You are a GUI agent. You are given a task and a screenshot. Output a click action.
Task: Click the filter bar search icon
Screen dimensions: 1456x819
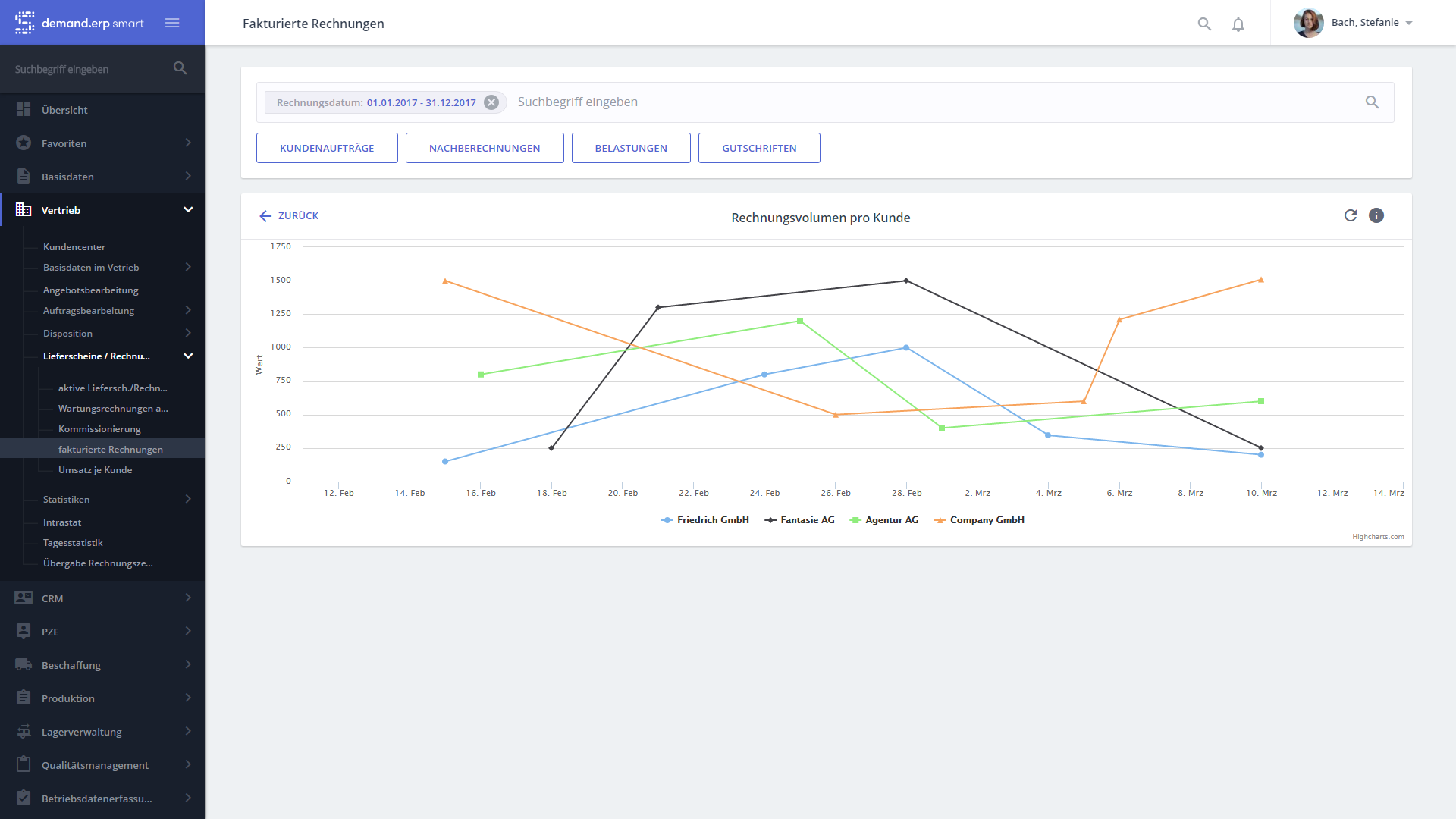(1372, 102)
